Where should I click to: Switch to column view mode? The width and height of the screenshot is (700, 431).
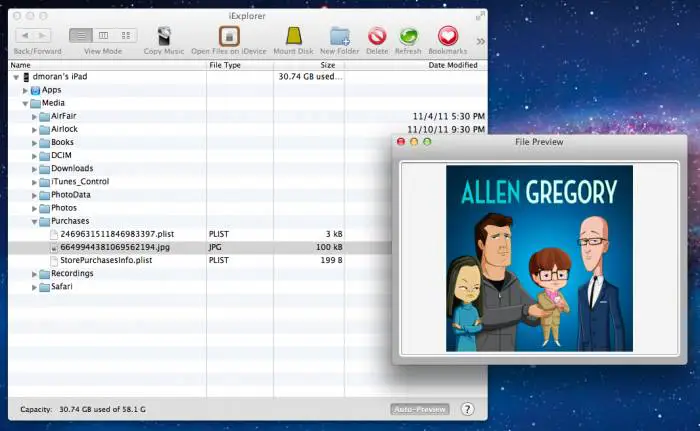pyautogui.click(x=104, y=35)
